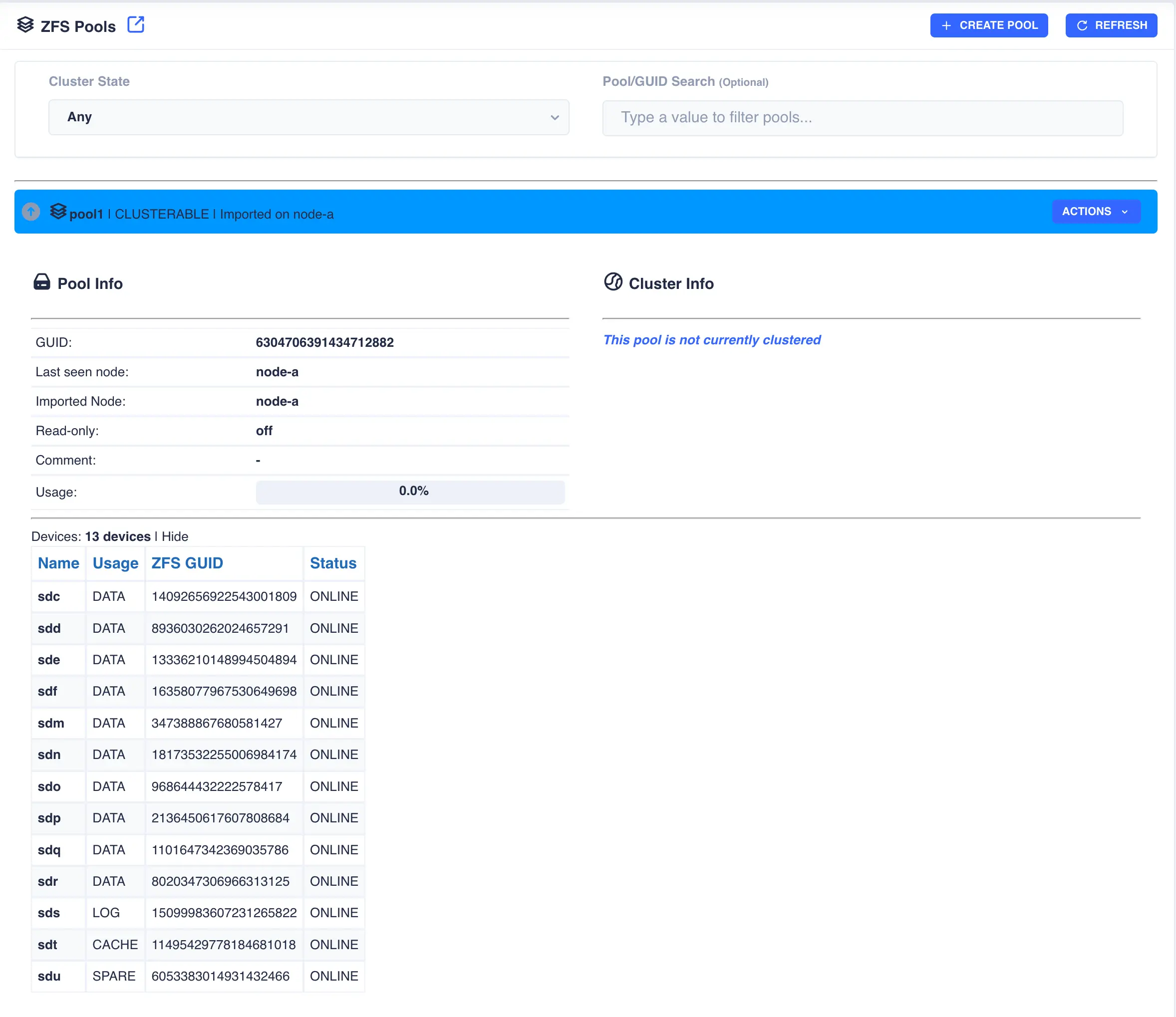Screen dimensions: 1176x1017
Task: Click the Cluster Info icon
Action: pos(613,281)
